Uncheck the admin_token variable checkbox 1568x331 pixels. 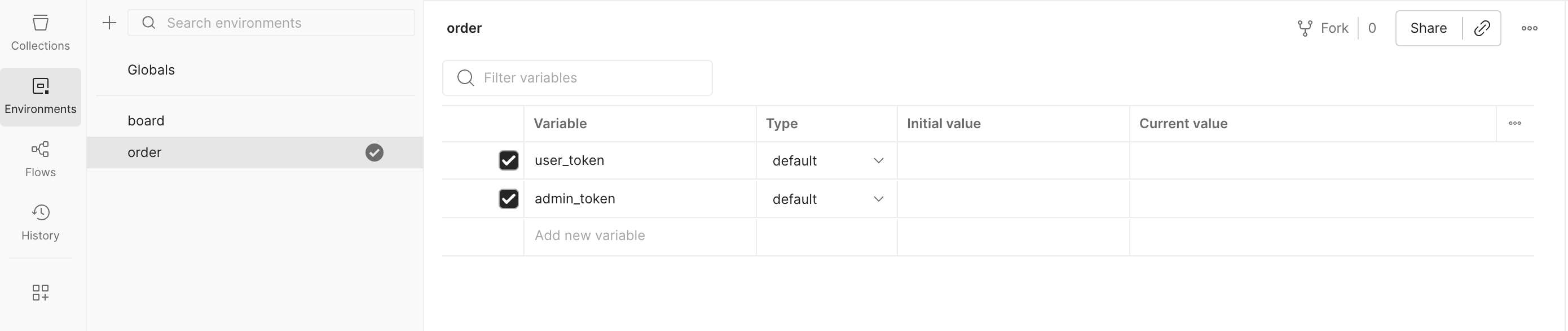(x=508, y=199)
